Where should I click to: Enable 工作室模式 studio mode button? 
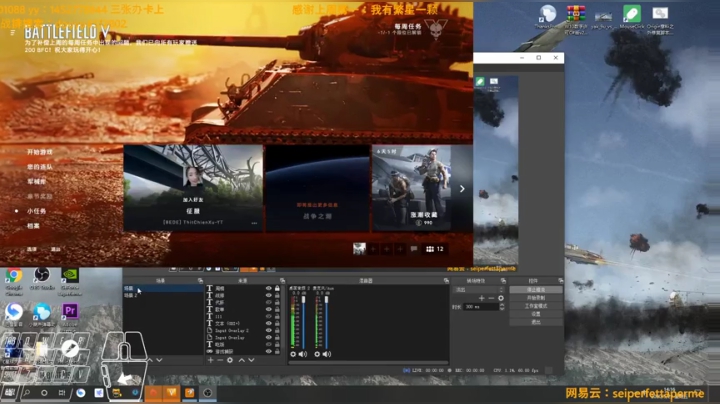[x=536, y=306]
